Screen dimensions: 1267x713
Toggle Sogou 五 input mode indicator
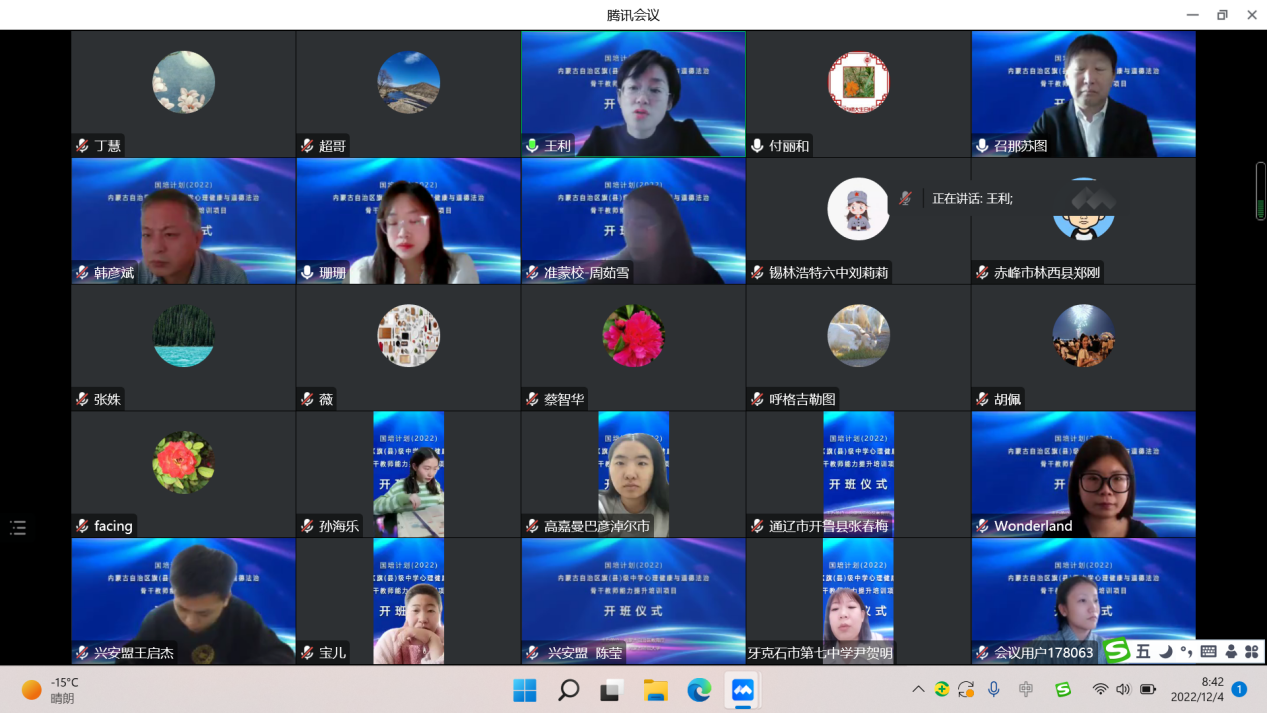pos(1143,652)
